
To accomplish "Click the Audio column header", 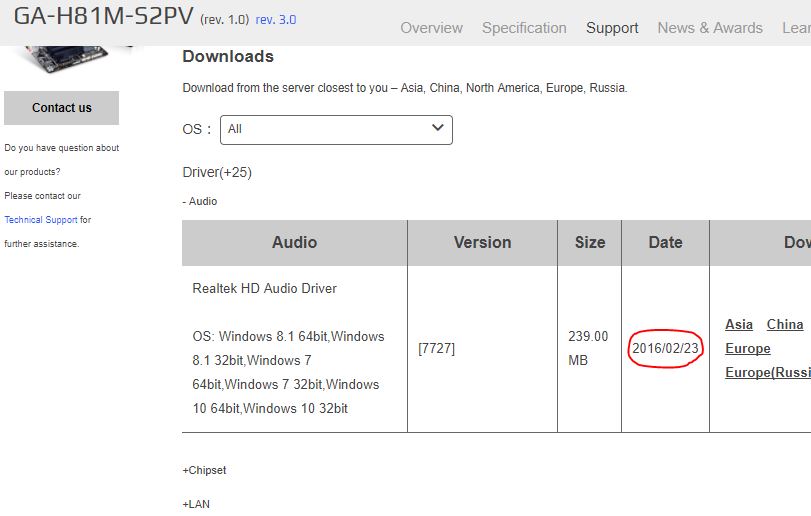I will [x=294, y=242].
